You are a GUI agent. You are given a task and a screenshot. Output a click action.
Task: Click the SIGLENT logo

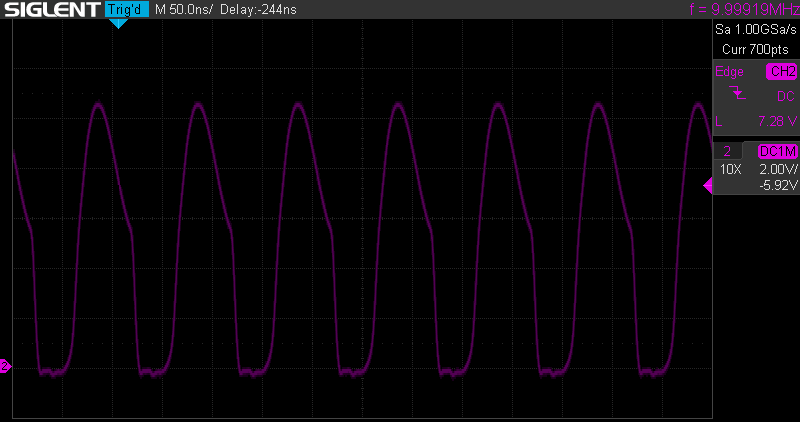[52, 9]
